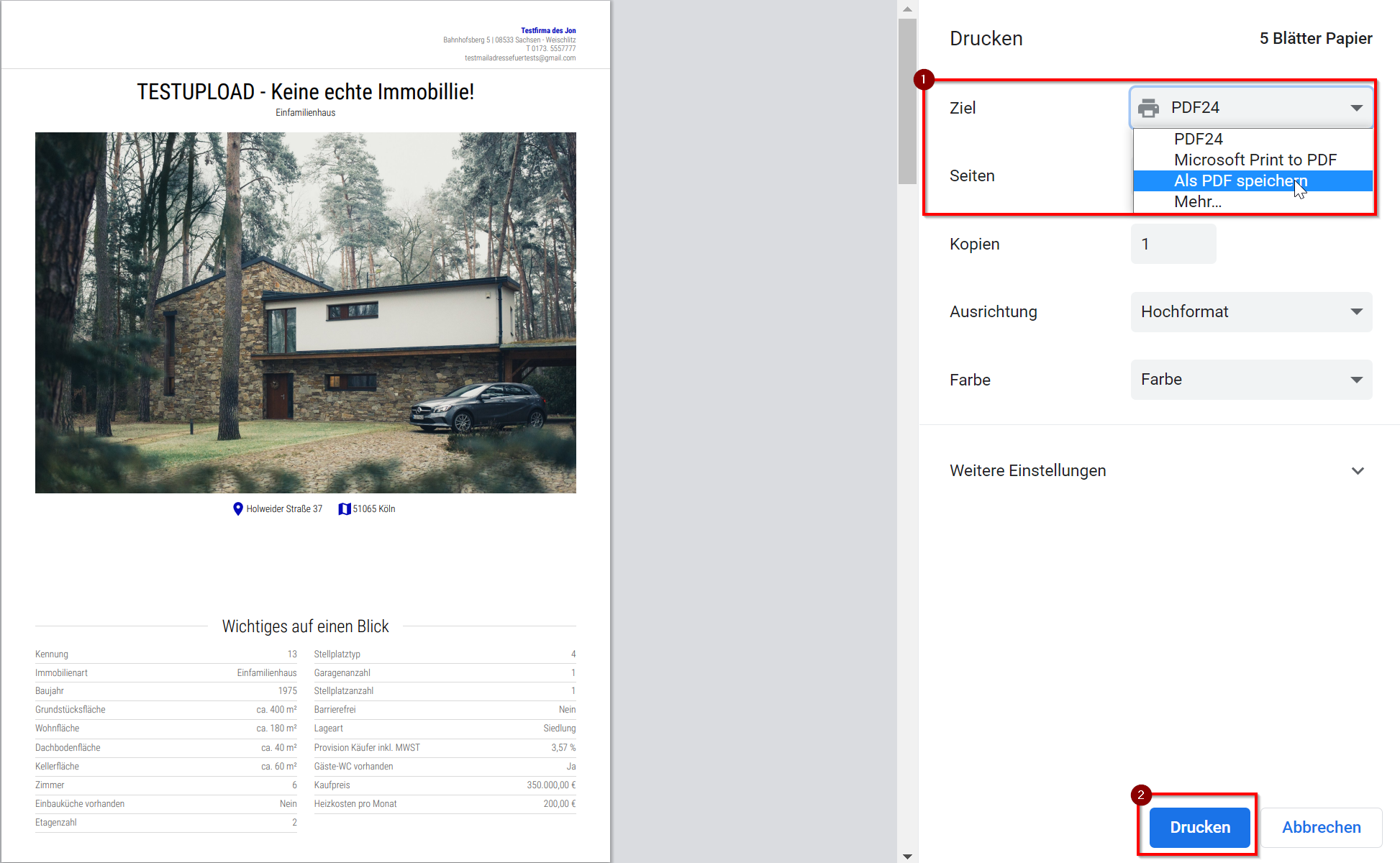Open the Ziel destination dropdown arrow
Viewport: 1400px width, 863px height.
click(1356, 108)
